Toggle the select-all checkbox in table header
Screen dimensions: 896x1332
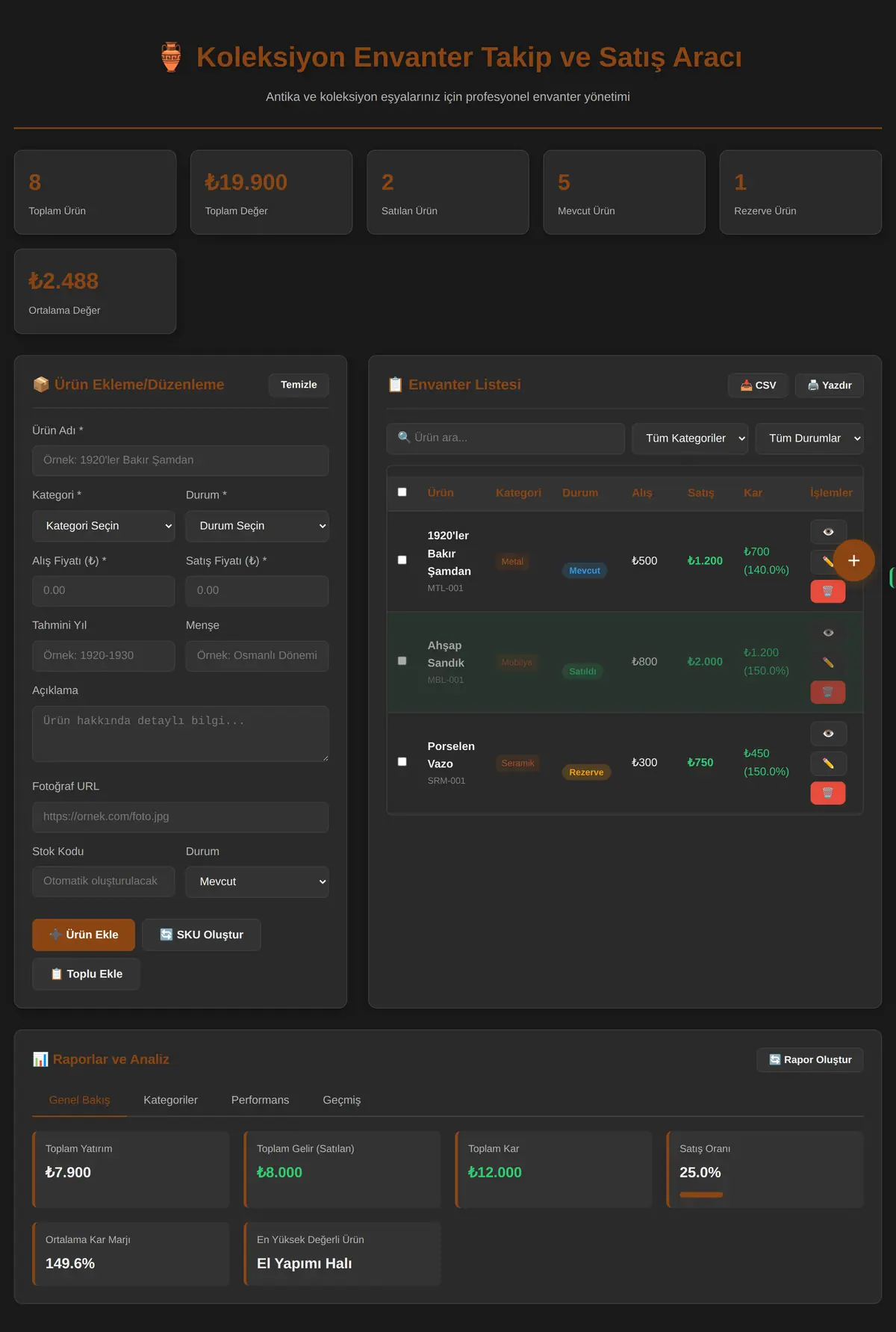[x=402, y=492]
